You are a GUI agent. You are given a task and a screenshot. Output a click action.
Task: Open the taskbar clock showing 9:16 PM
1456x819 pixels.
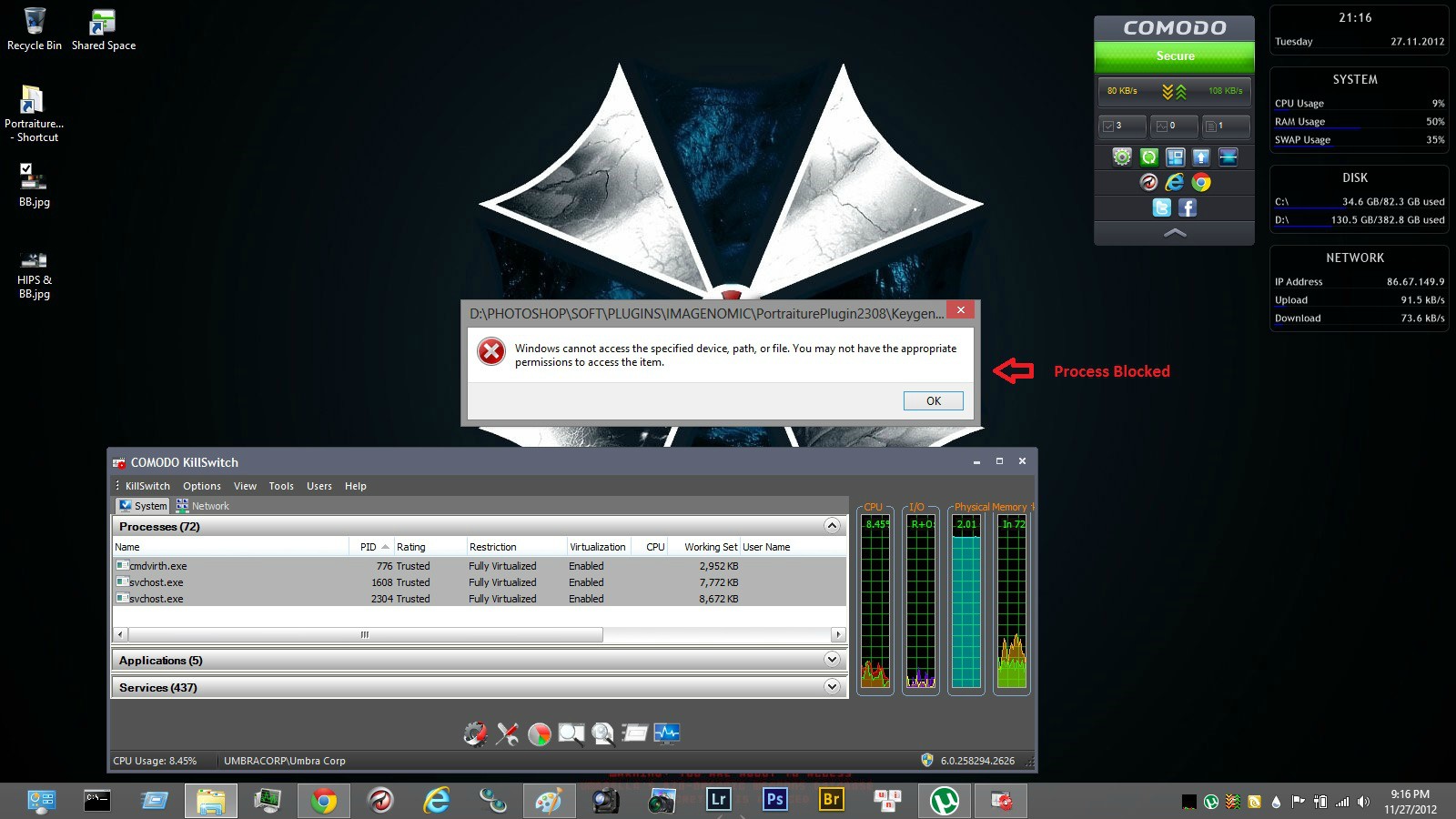(1410, 802)
